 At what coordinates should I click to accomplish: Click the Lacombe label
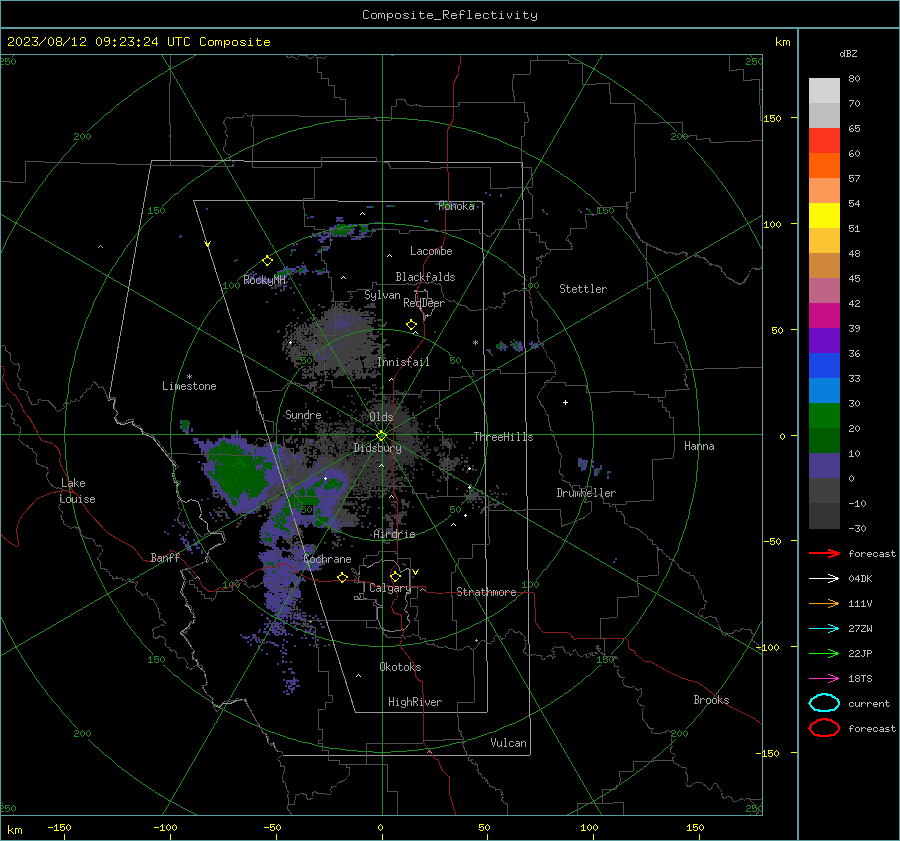431,251
